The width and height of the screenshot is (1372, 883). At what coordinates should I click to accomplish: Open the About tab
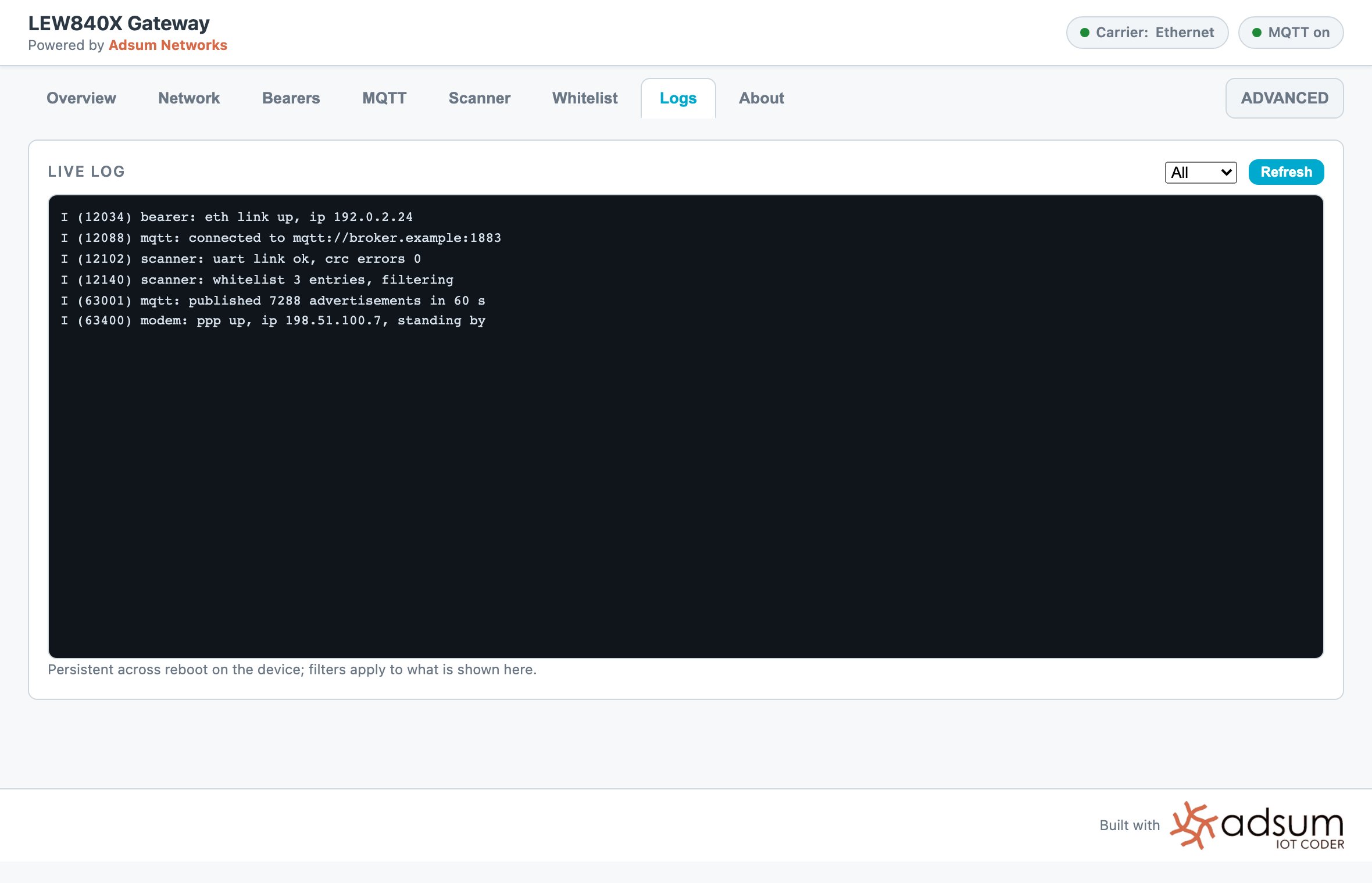click(x=762, y=98)
